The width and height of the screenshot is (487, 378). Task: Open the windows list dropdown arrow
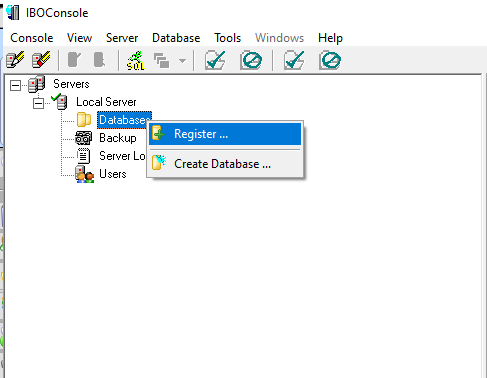(x=182, y=61)
